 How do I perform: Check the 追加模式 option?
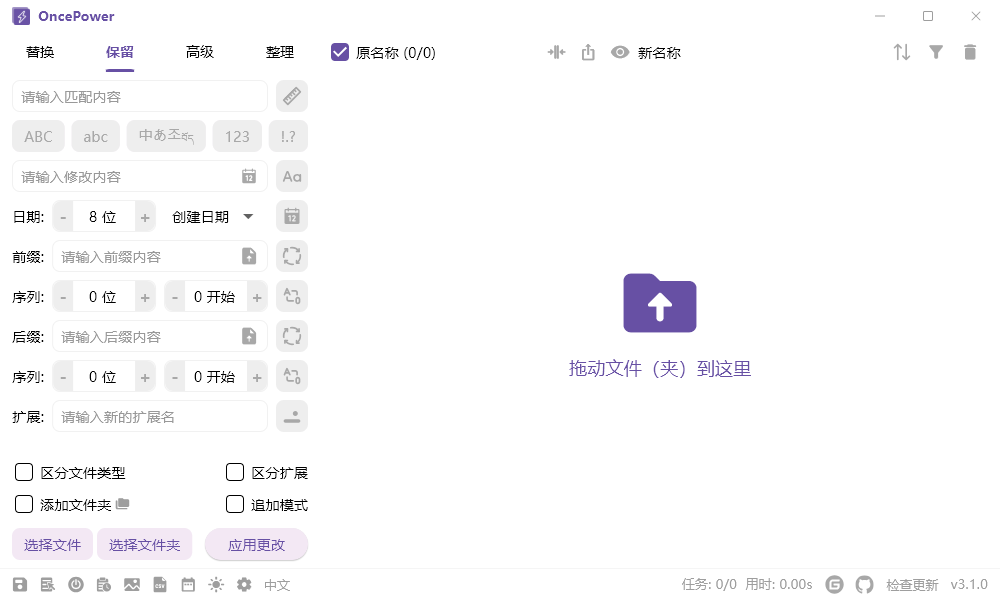click(x=235, y=504)
